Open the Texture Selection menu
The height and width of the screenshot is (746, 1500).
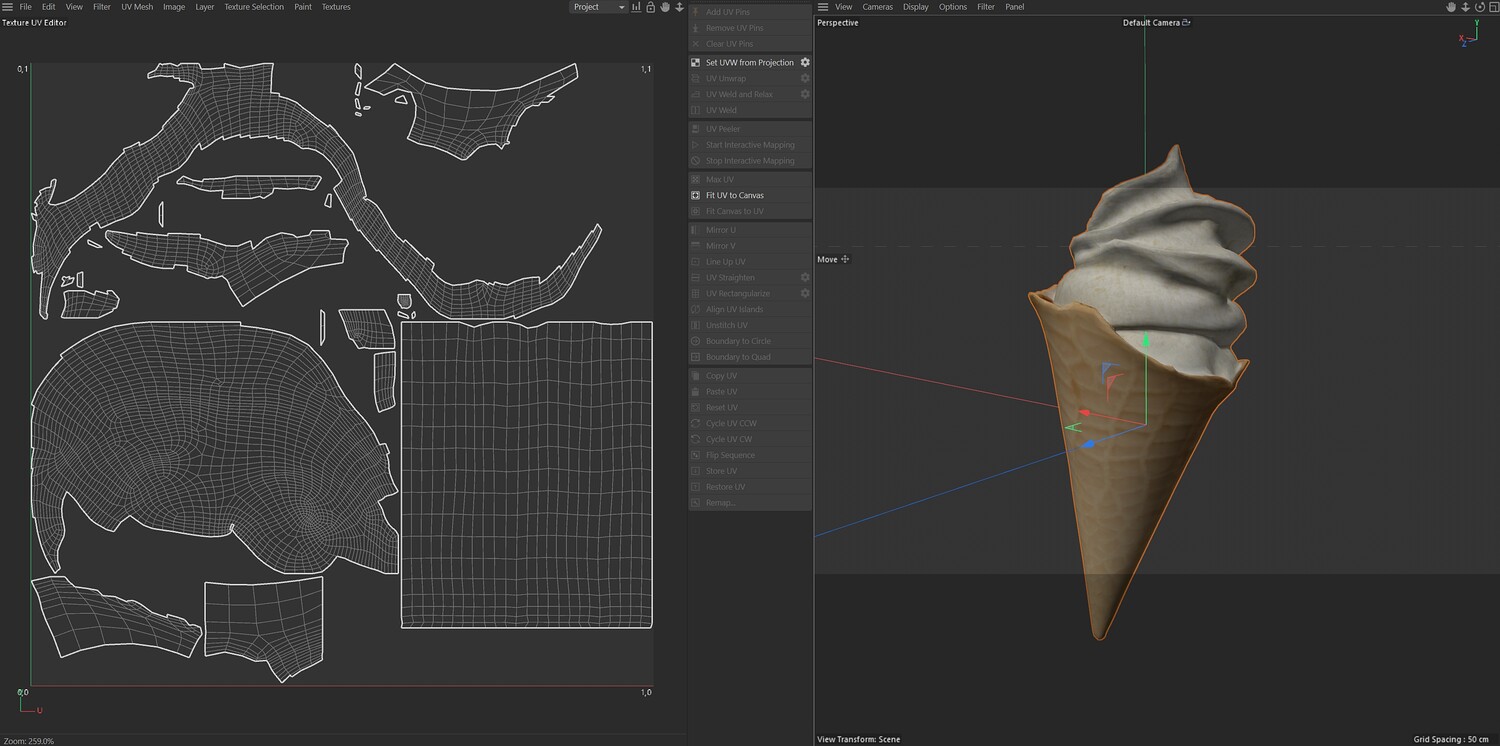[x=253, y=7]
